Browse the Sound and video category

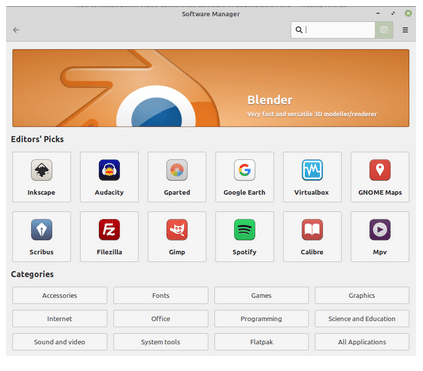tap(60, 342)
